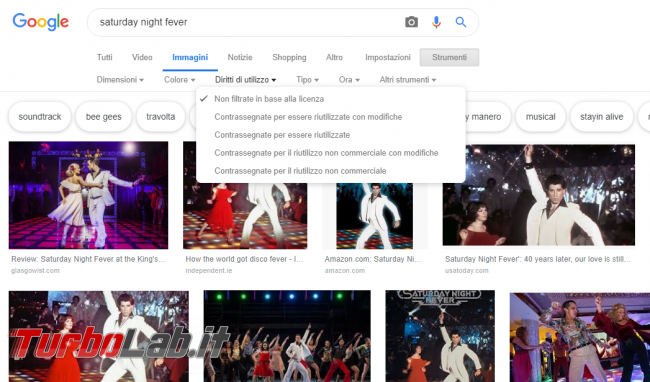
Task: Select the stayin alive suggestion chip
Action: click(x=601, y=117)
